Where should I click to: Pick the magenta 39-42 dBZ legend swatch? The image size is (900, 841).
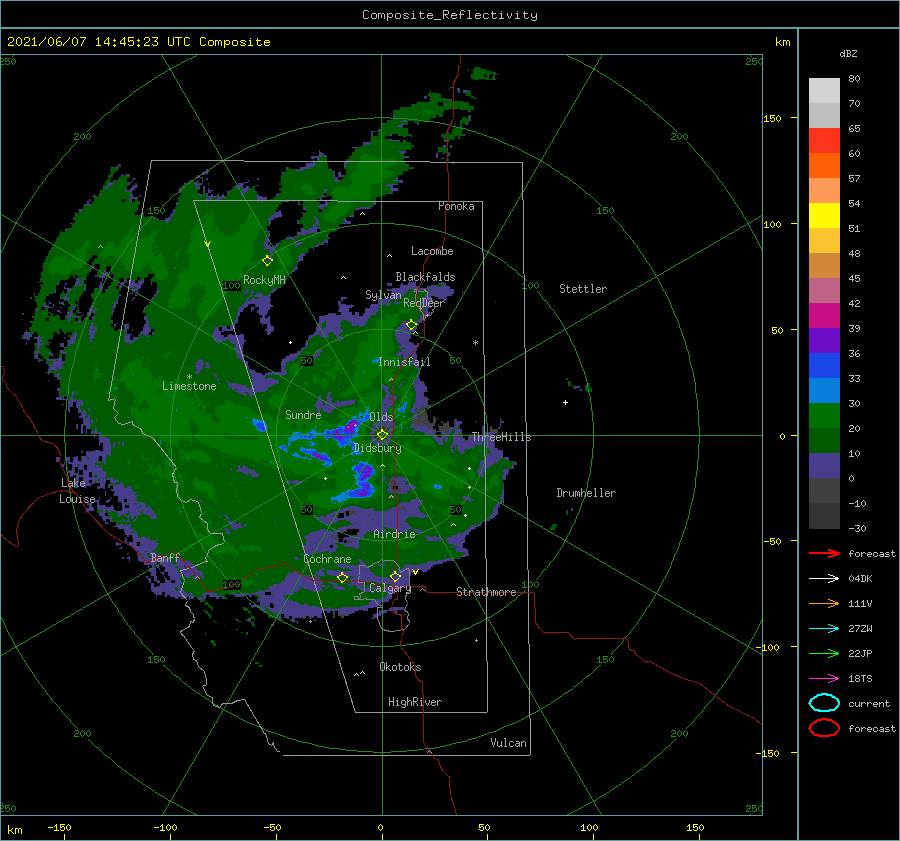pyautogui.click(x=824, y=315)
